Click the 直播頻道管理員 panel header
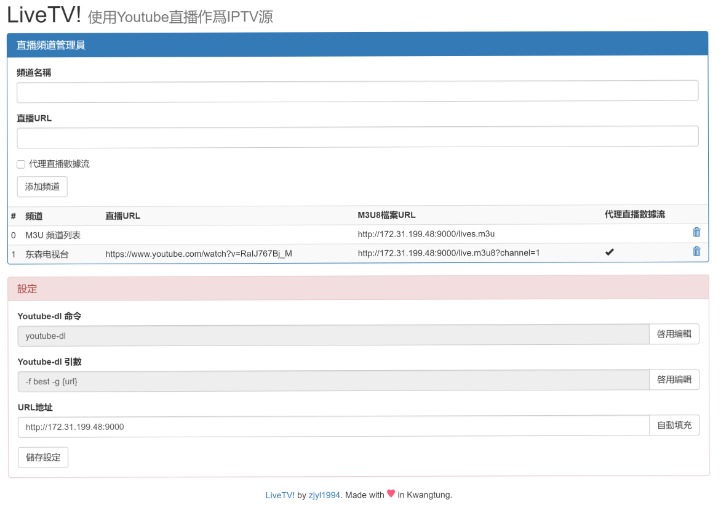721x505 pixels. click(x=358, y=45)
